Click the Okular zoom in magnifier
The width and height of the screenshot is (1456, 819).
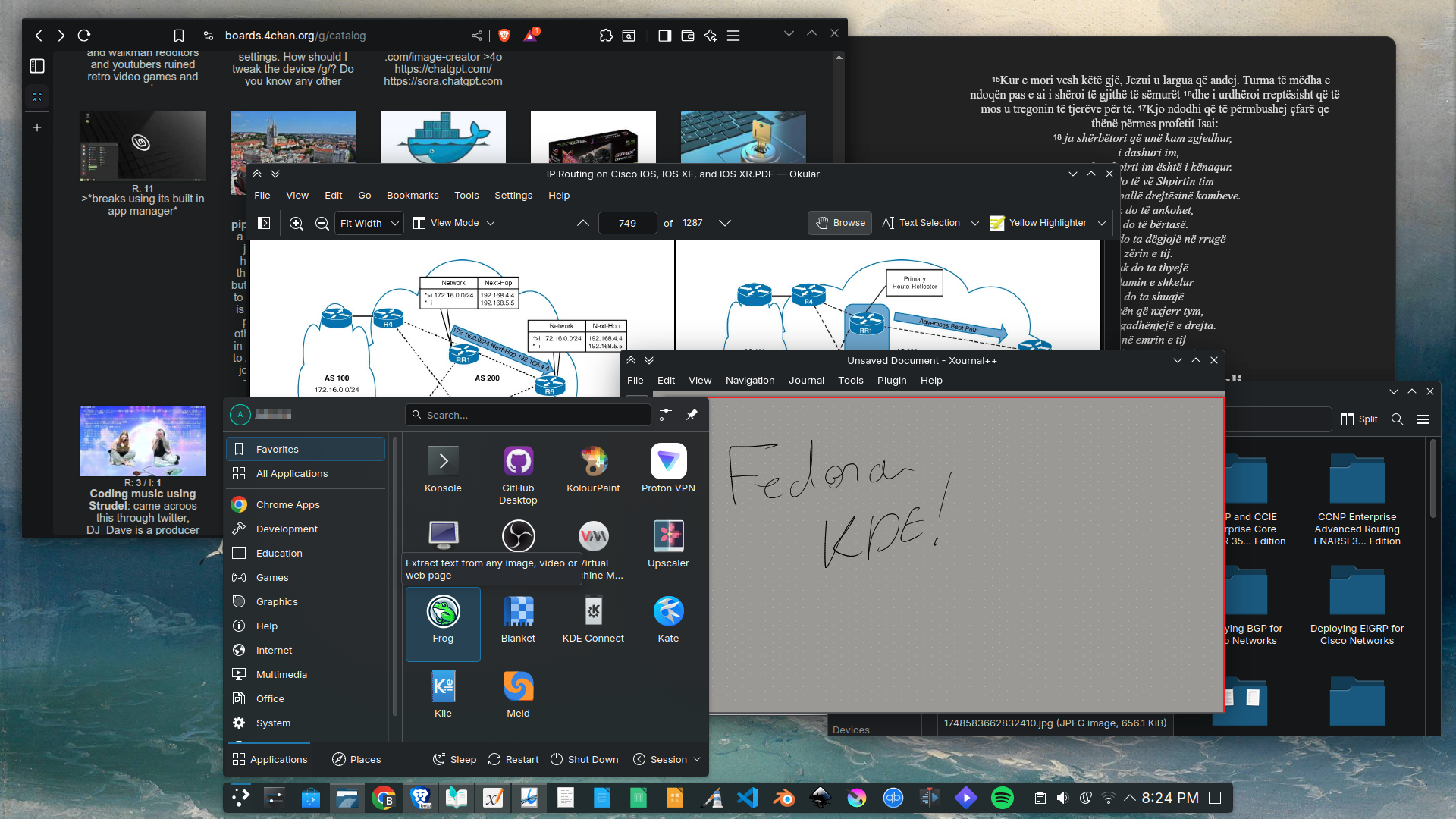coord(297,223)
